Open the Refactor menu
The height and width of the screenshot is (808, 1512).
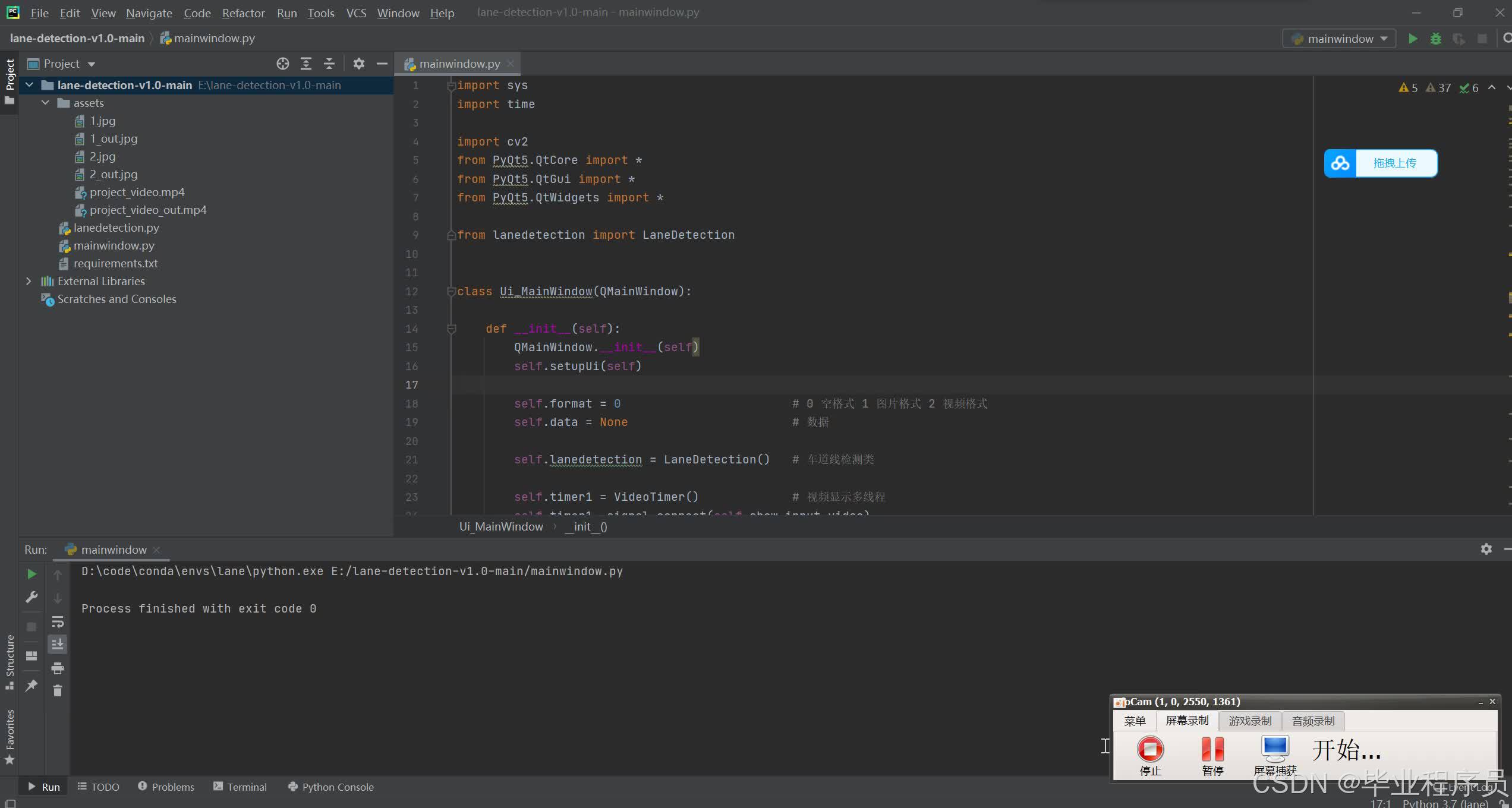coord(243,12)
